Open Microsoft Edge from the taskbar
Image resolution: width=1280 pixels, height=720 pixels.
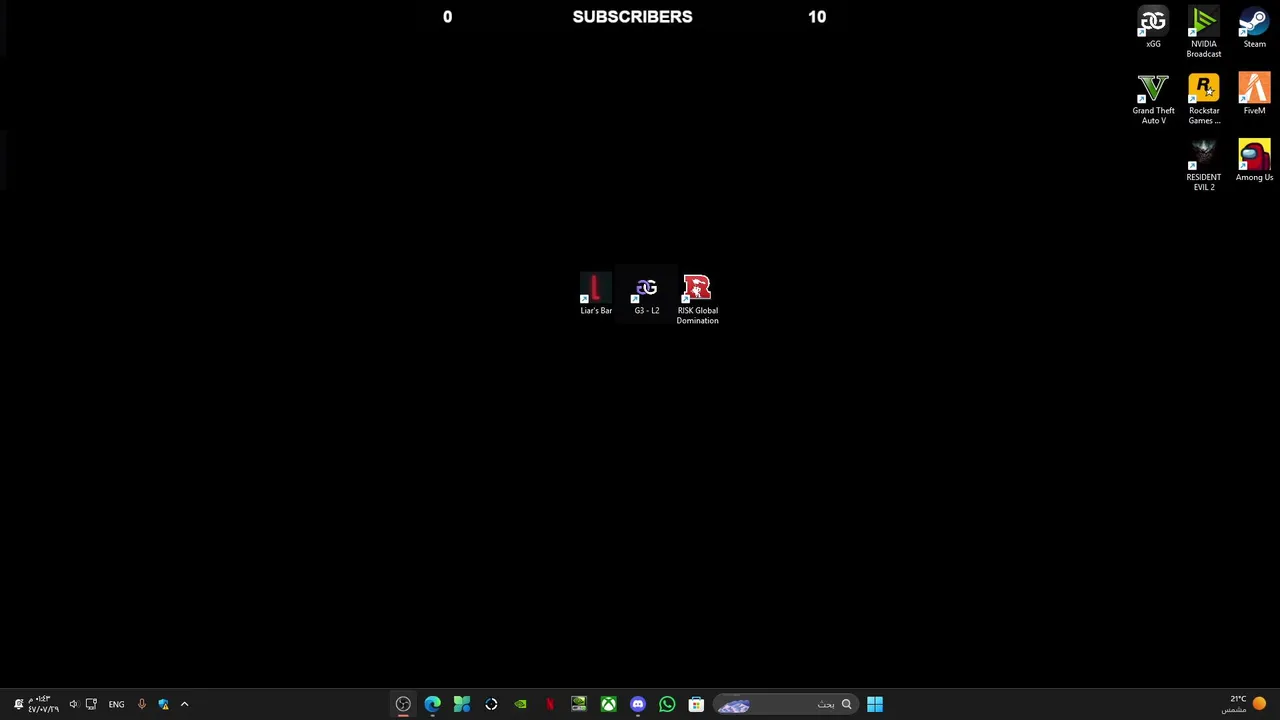click(432, 704)
